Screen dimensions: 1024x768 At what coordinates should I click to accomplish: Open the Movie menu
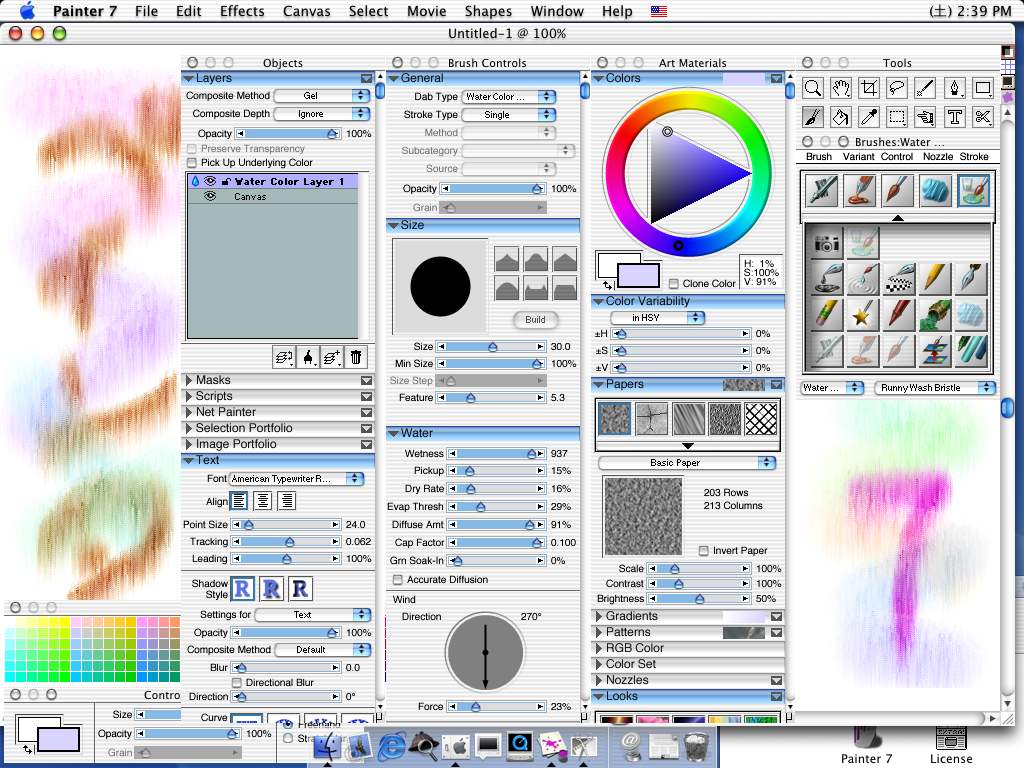tap(426, 11)
